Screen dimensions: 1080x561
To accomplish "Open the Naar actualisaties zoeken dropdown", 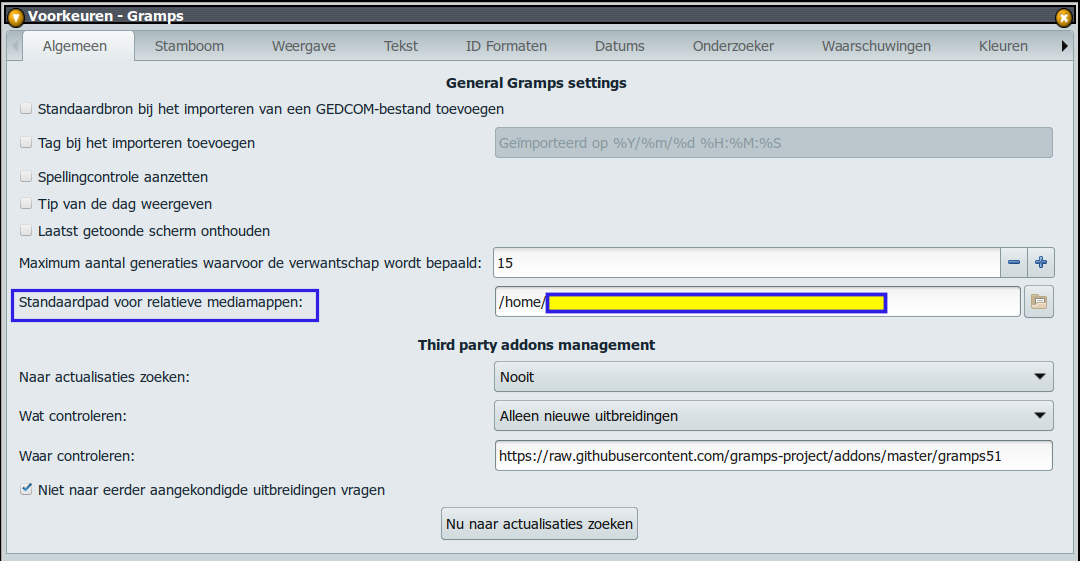I will pyautogui.click(x=773, y=377).
